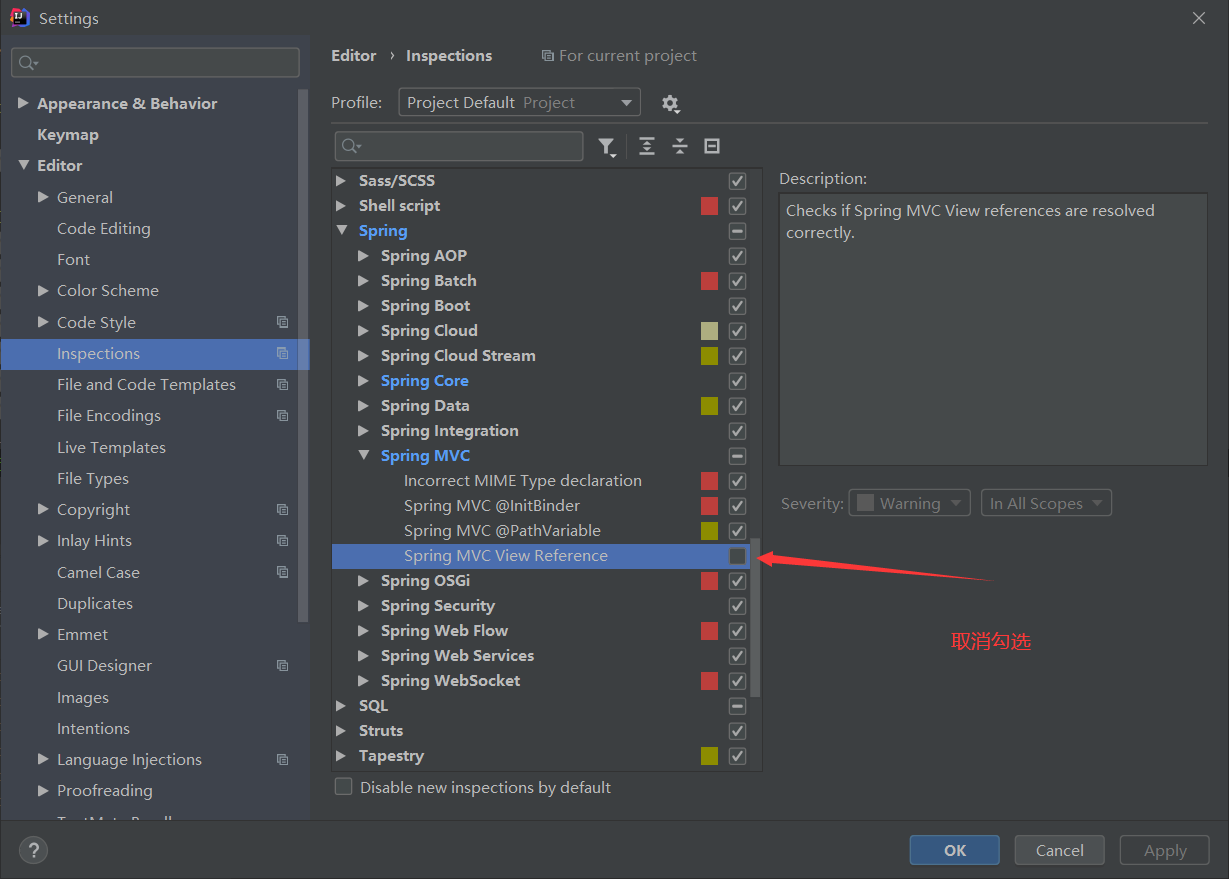
Task: Expand the Color Scheme settings node
Action: 43,290
